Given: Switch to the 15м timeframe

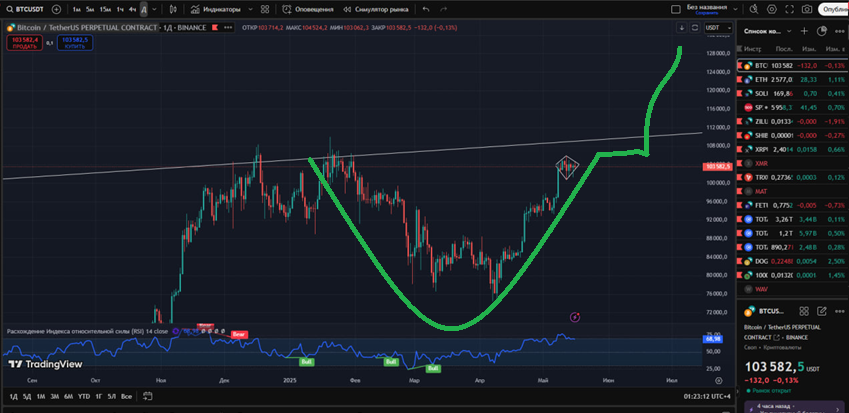Looking at the screenshot, I should [105, 9].
